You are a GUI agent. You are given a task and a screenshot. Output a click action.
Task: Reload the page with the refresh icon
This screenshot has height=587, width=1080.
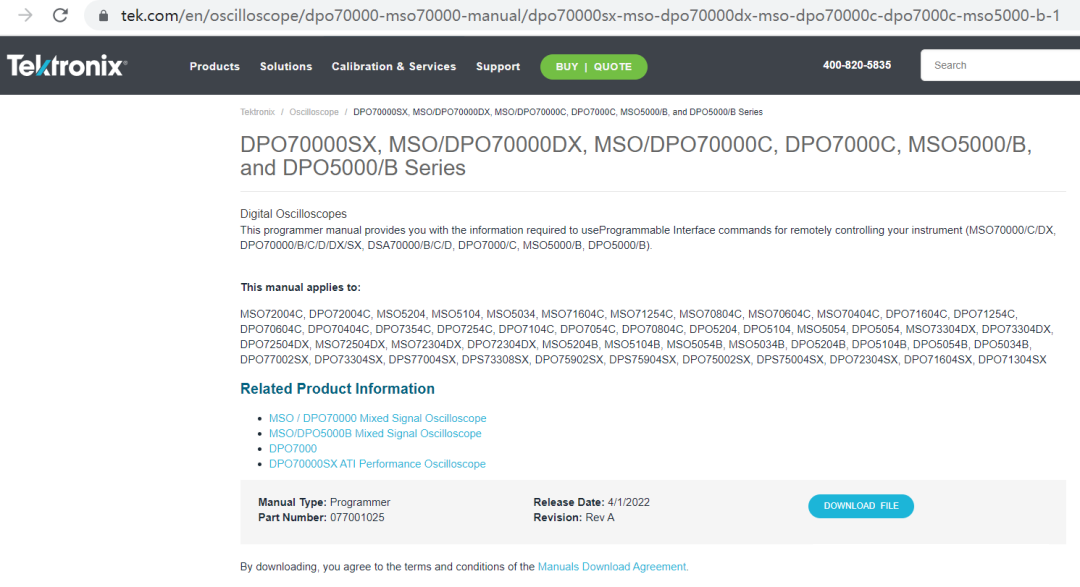(x=61, y=15)
